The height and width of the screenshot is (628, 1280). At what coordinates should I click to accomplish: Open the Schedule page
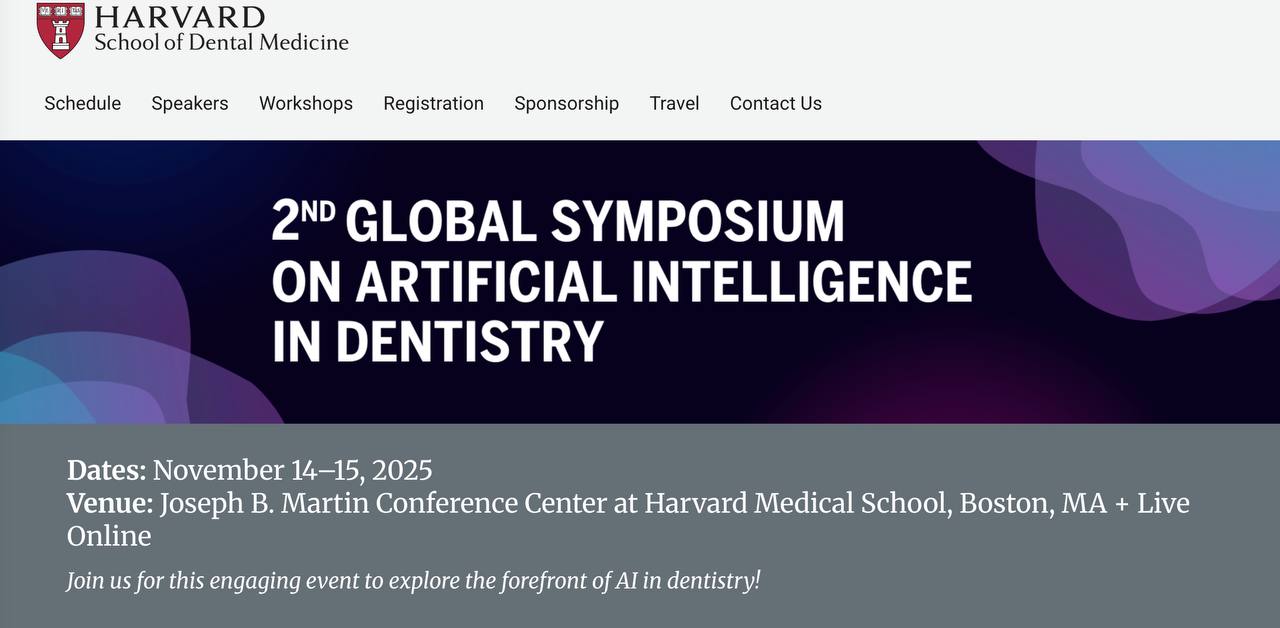coord(83,103)
